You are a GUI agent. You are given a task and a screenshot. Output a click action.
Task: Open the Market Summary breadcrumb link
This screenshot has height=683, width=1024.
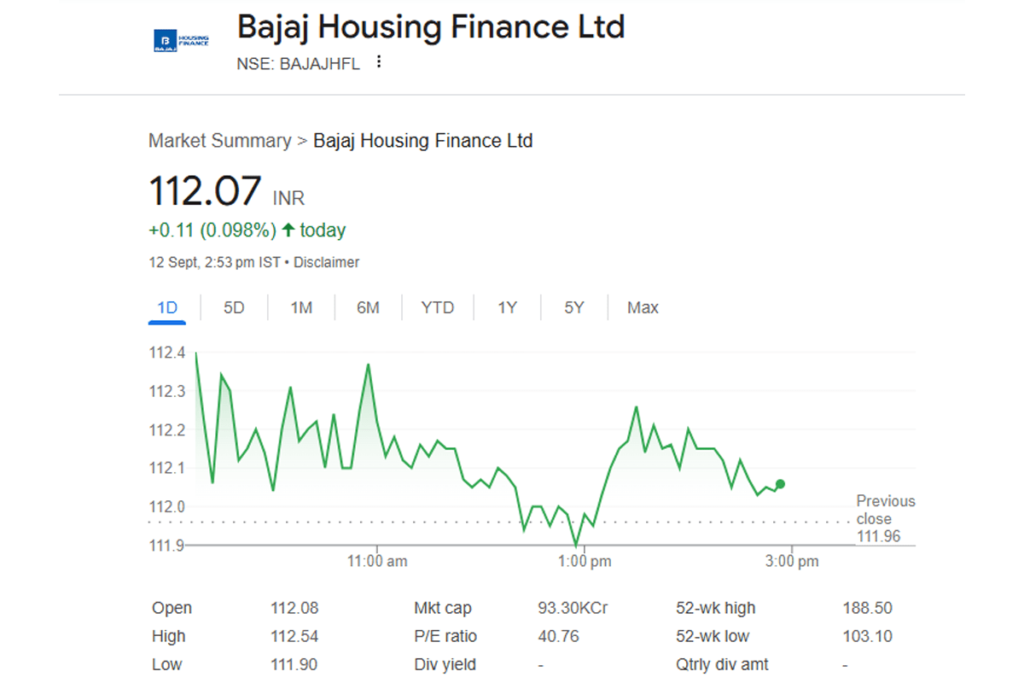[x=219, y=141]
